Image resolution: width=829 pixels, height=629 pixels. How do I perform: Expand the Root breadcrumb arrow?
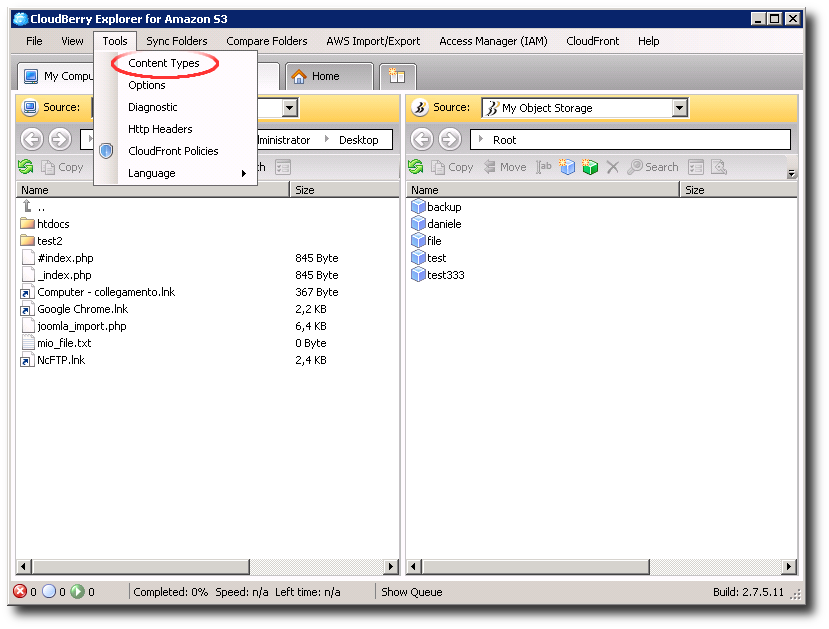[481, 139]
